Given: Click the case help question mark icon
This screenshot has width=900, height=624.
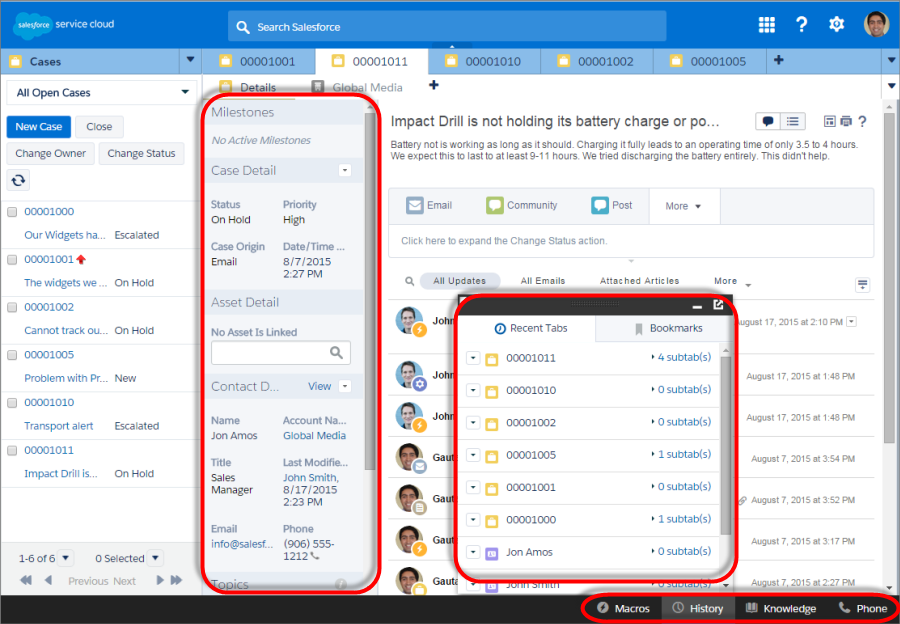Looking at the screenshot, I should (862, 121).
